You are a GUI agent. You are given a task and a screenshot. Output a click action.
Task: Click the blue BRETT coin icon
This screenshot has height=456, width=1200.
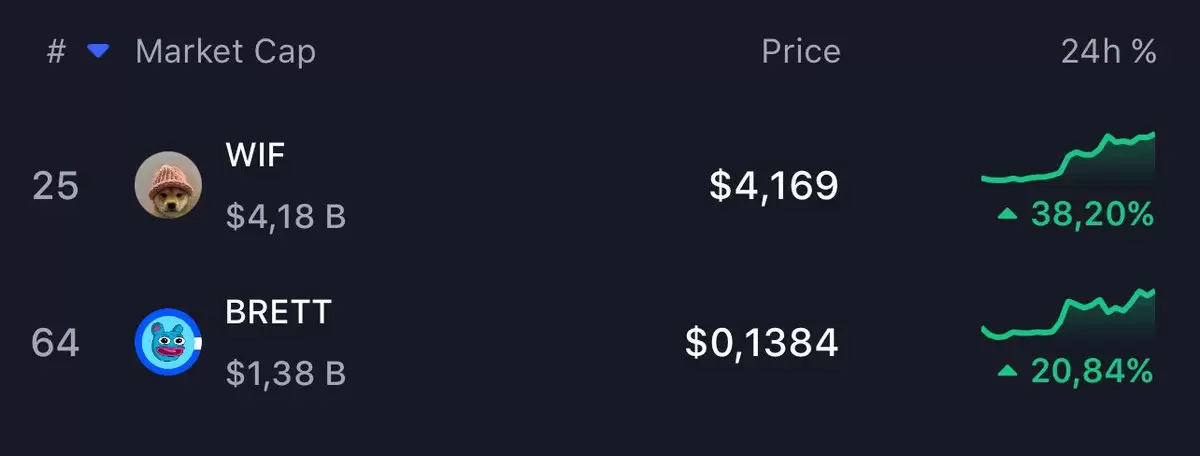tap(168, 343)
